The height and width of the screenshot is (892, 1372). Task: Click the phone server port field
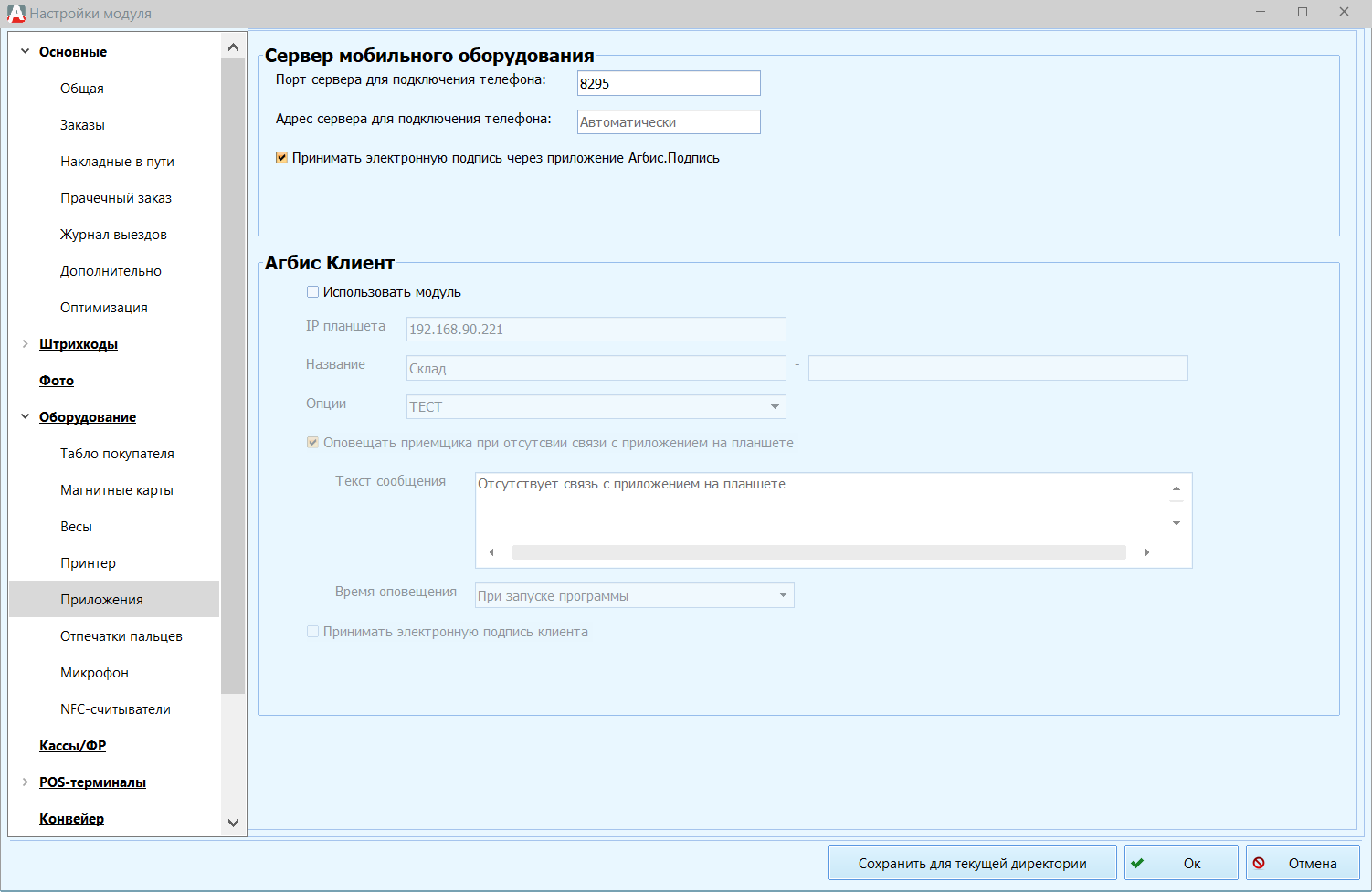tap(669, 83)
